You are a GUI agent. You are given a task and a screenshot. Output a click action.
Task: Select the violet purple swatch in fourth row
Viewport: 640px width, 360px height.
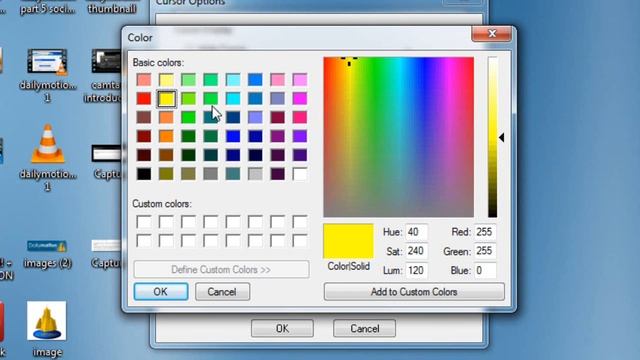[x=300, y=136]
